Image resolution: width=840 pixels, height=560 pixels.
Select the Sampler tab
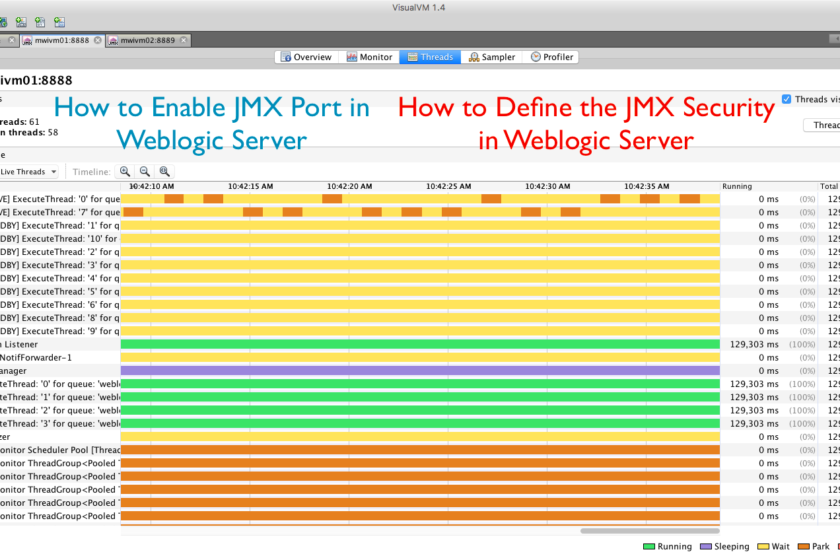[492, 57]
